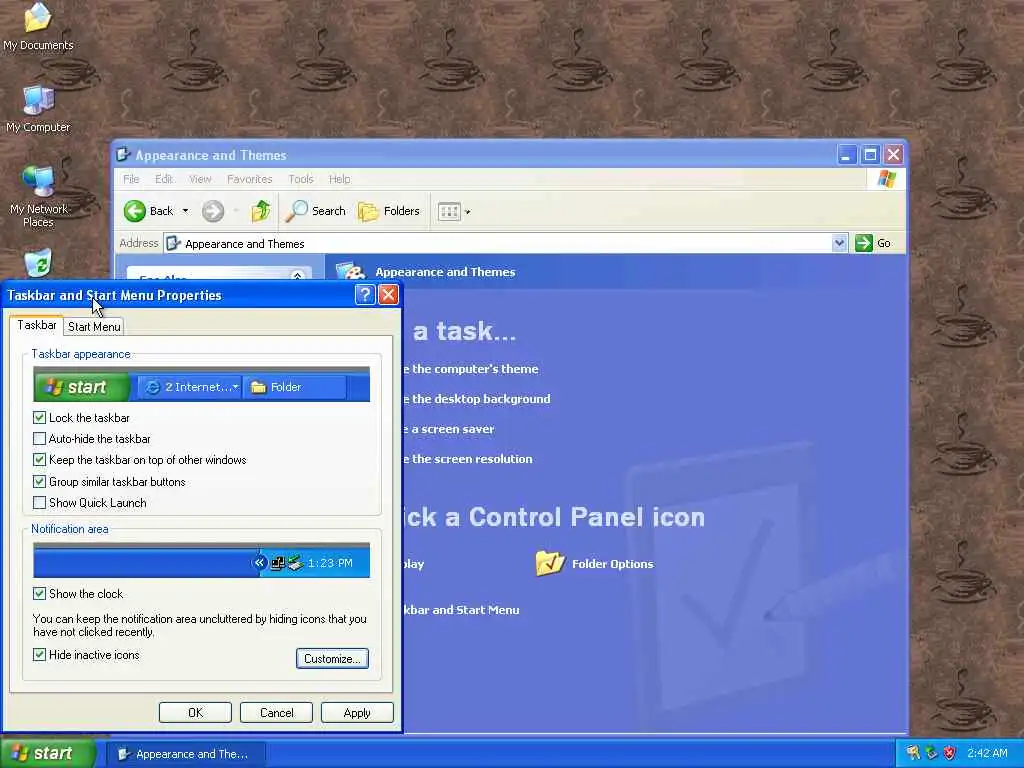Viewport: 1024px width, 768px height.
Task: Click change the desktop background task link
Action: [477, 398]
